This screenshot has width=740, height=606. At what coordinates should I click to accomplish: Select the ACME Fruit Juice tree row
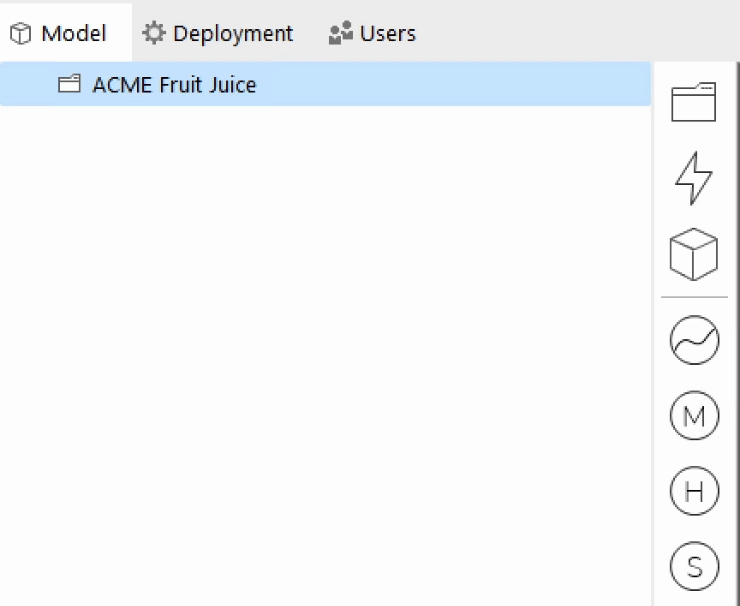click(x=325, y=84)
